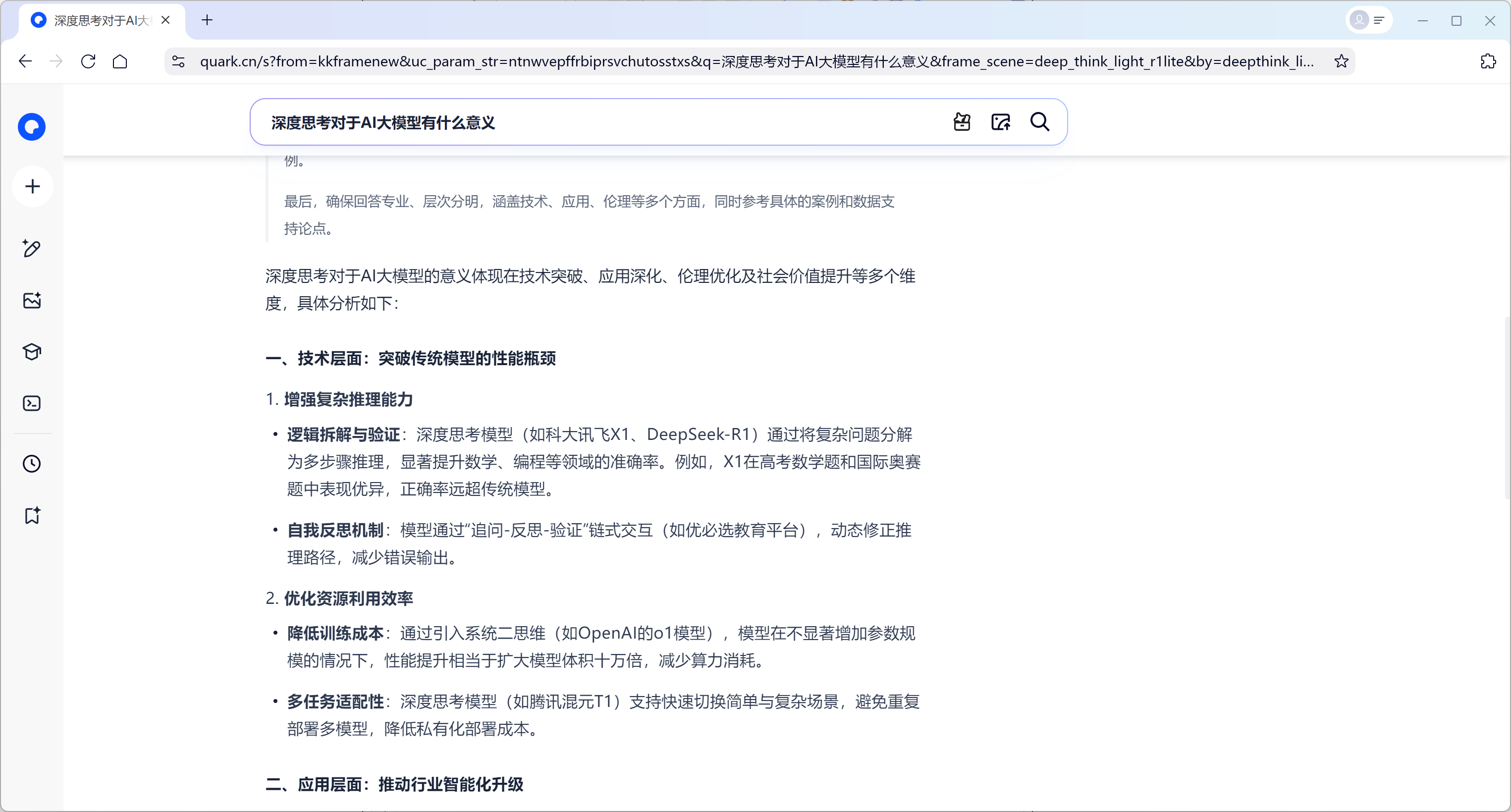Go back to previous page
This screenshot has height=812, width=1511.
[x=25, y=61]
